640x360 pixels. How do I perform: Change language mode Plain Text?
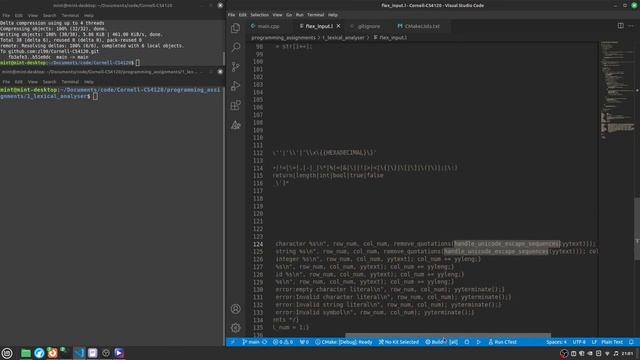pos(612,342)
